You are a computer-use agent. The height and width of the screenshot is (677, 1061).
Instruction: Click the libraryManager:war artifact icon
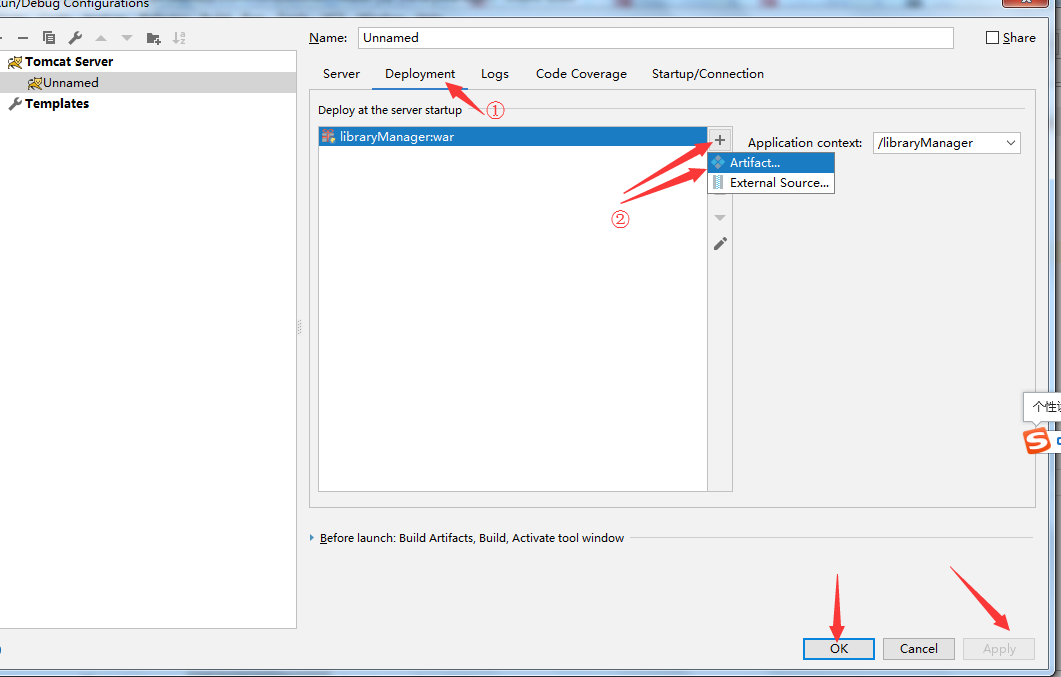click(x=328, y=136)
